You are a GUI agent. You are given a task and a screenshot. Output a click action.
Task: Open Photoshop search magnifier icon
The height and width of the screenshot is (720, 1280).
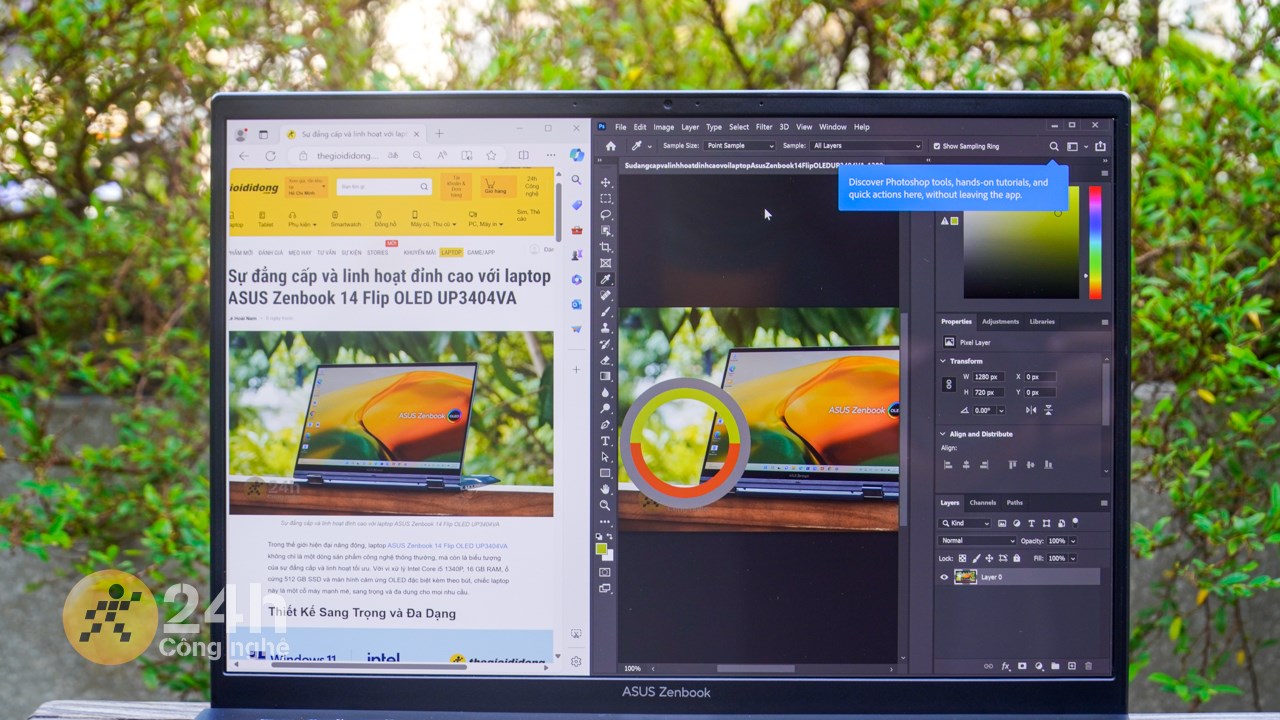1053,146
